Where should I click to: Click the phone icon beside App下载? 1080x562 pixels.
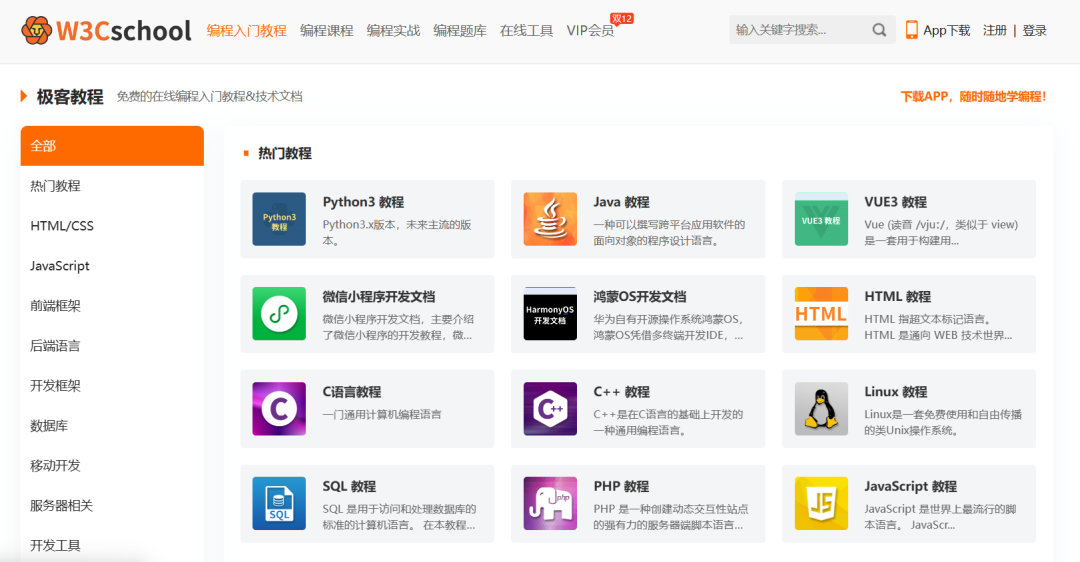(x=911, y=30)
